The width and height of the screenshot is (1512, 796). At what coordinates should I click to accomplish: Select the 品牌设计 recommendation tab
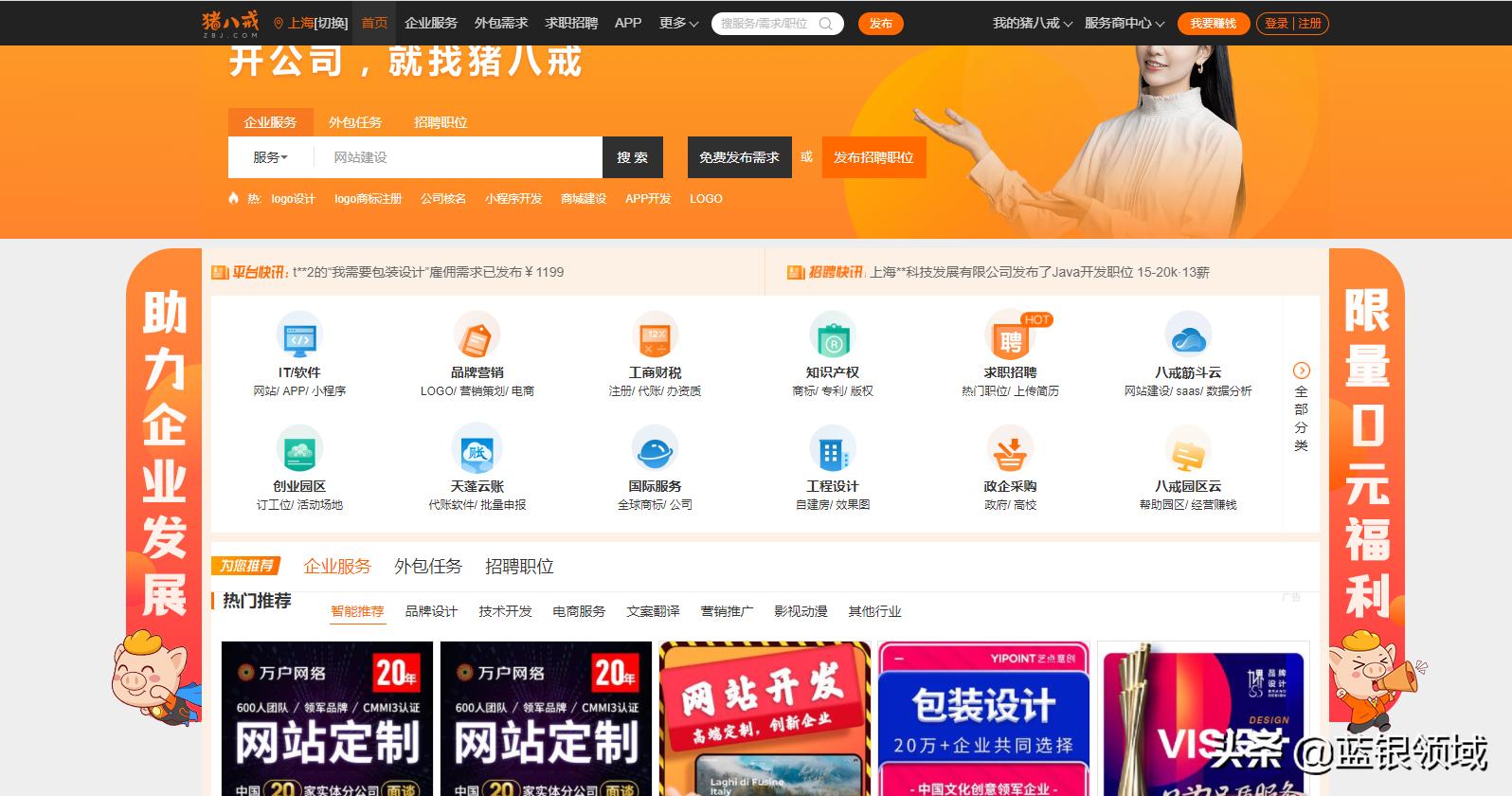(x=431, y=611)
